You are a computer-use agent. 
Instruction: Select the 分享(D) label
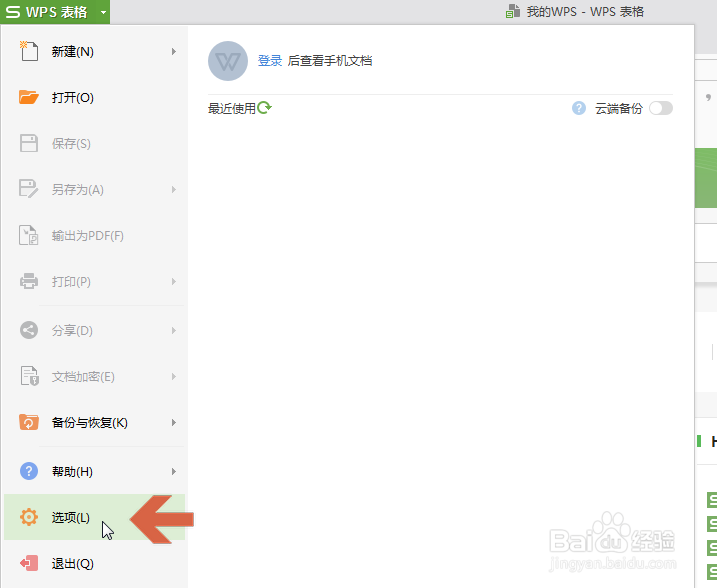tap(72, 330)
